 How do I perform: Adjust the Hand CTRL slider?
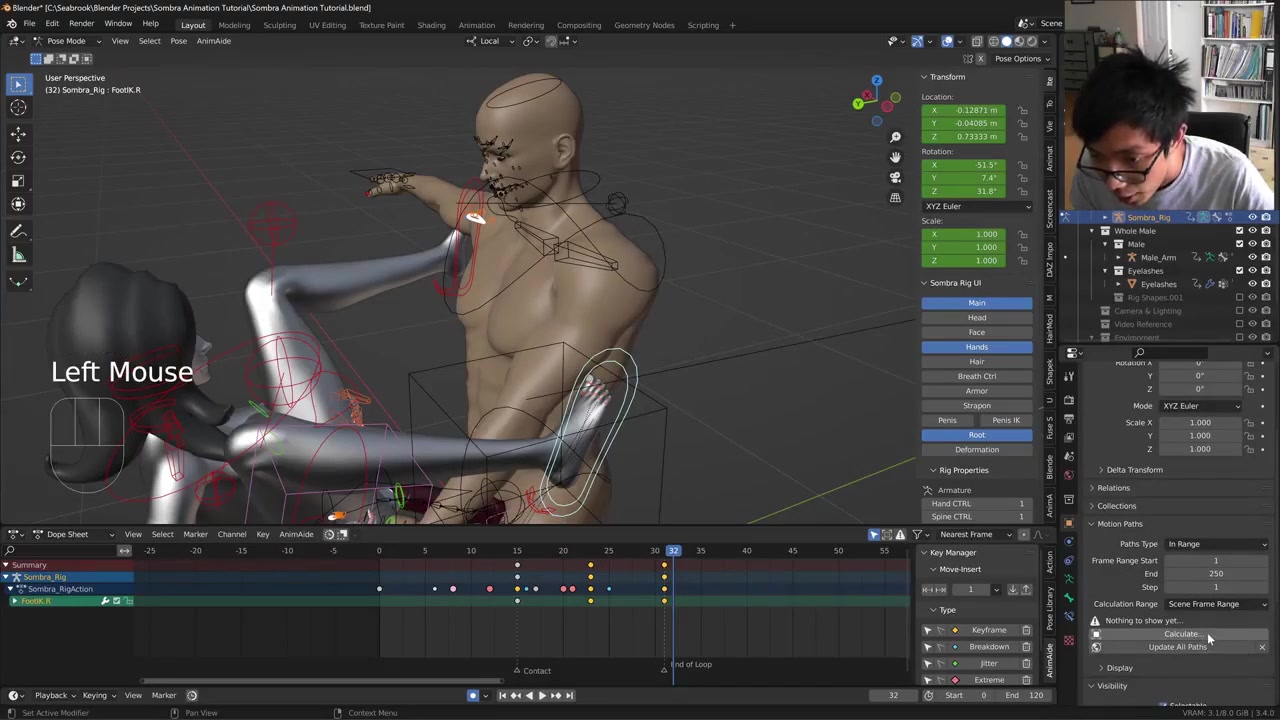(x=976, y=503)
